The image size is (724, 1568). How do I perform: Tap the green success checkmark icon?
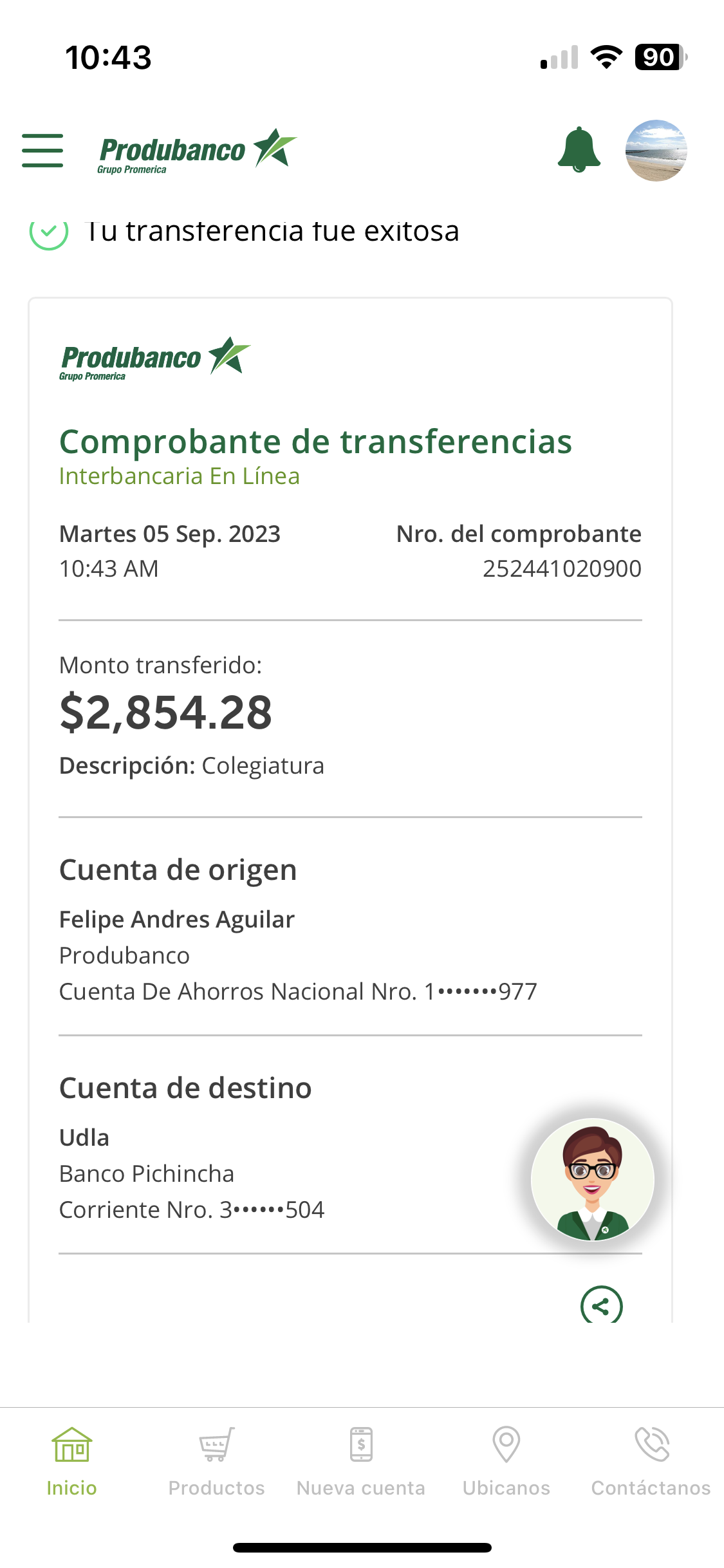[49, 232]
